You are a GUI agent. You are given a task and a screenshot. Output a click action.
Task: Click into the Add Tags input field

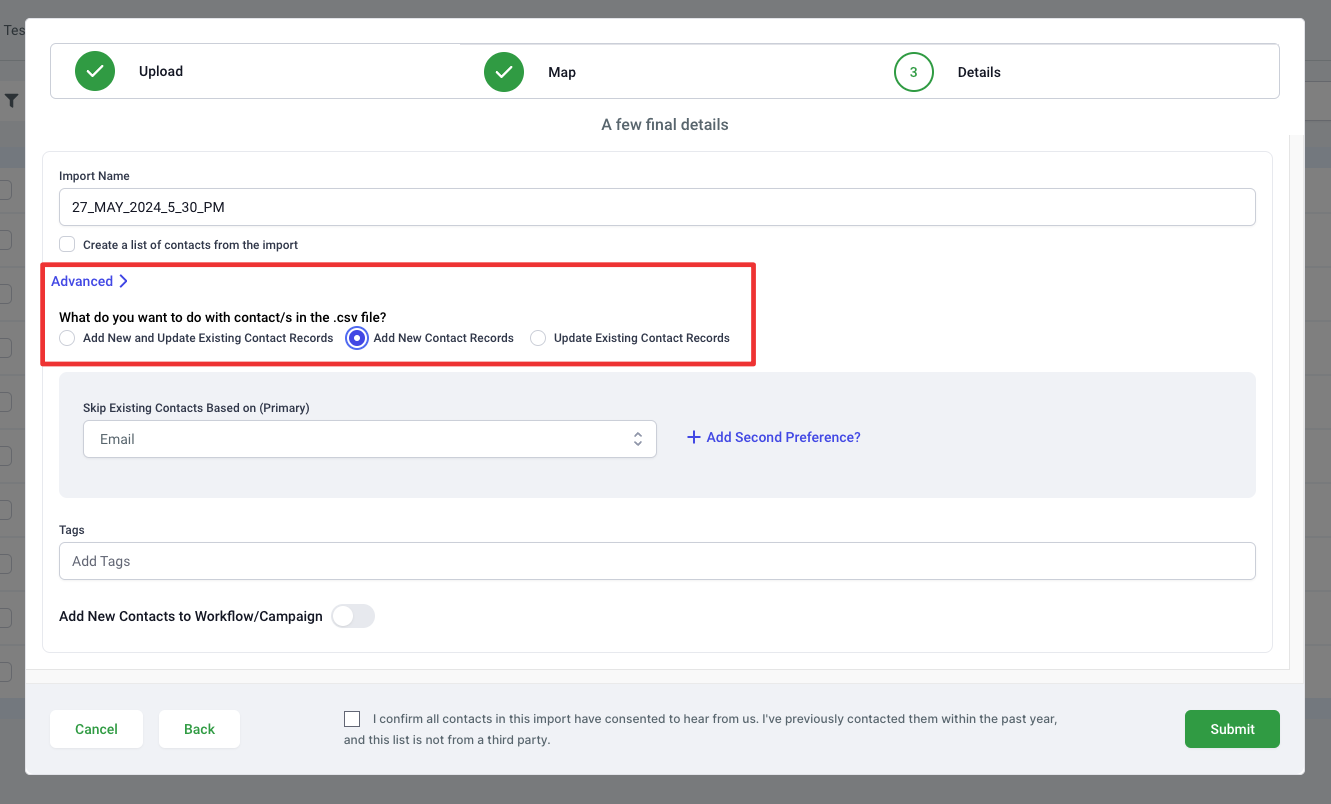pyautogui.click(x=656, y=561)
